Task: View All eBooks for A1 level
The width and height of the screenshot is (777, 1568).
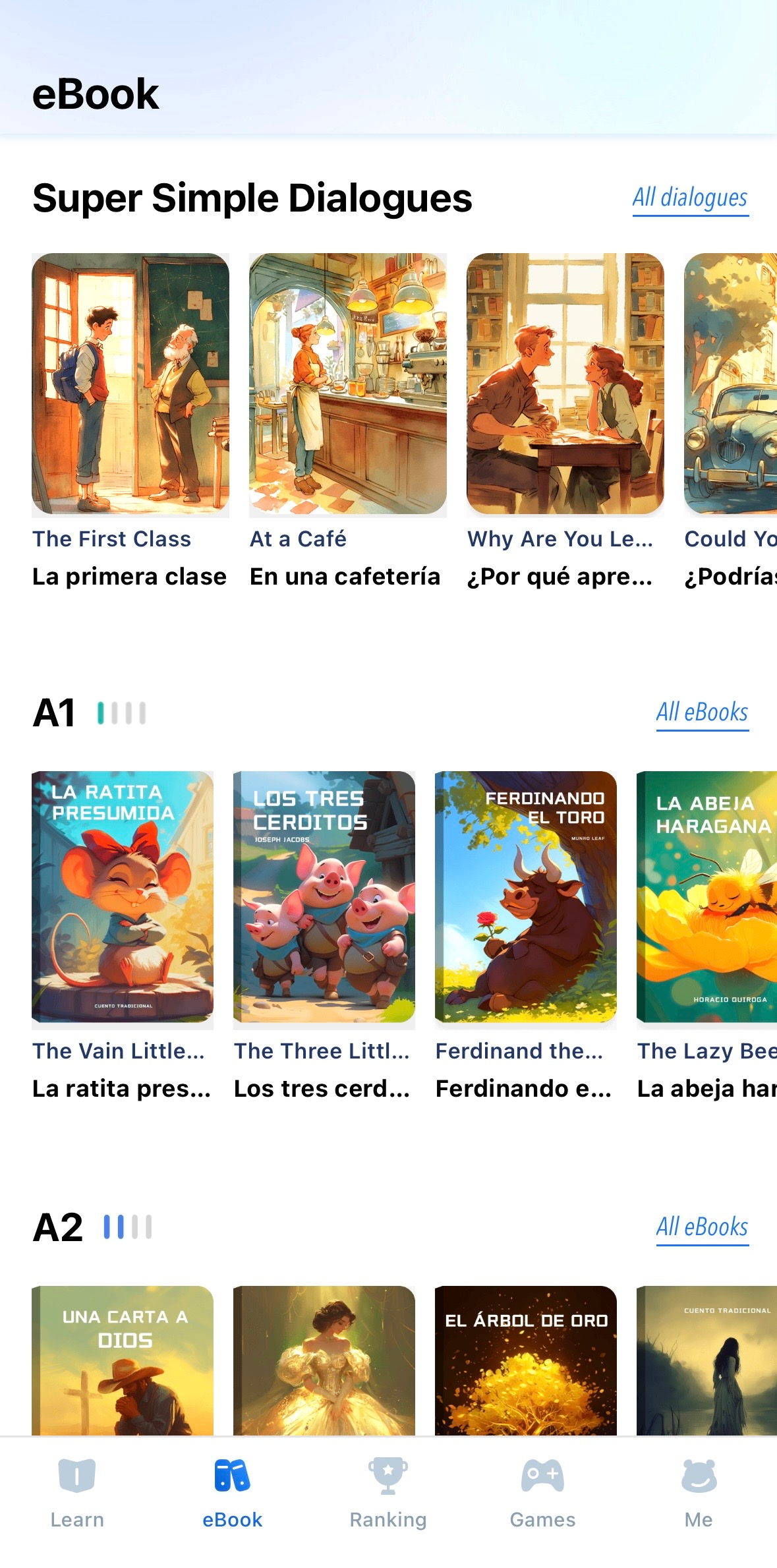Action: click(702, 713)
